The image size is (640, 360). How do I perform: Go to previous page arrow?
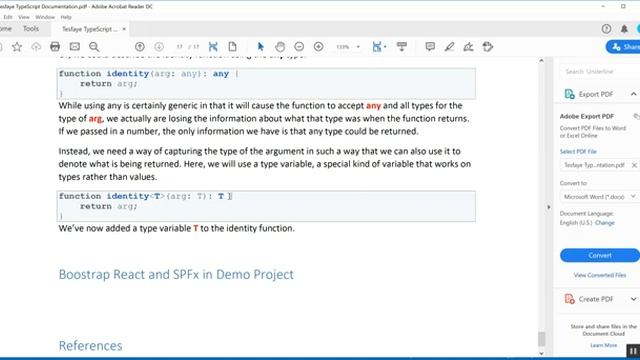pyautogui.click(x=140, y=47)
